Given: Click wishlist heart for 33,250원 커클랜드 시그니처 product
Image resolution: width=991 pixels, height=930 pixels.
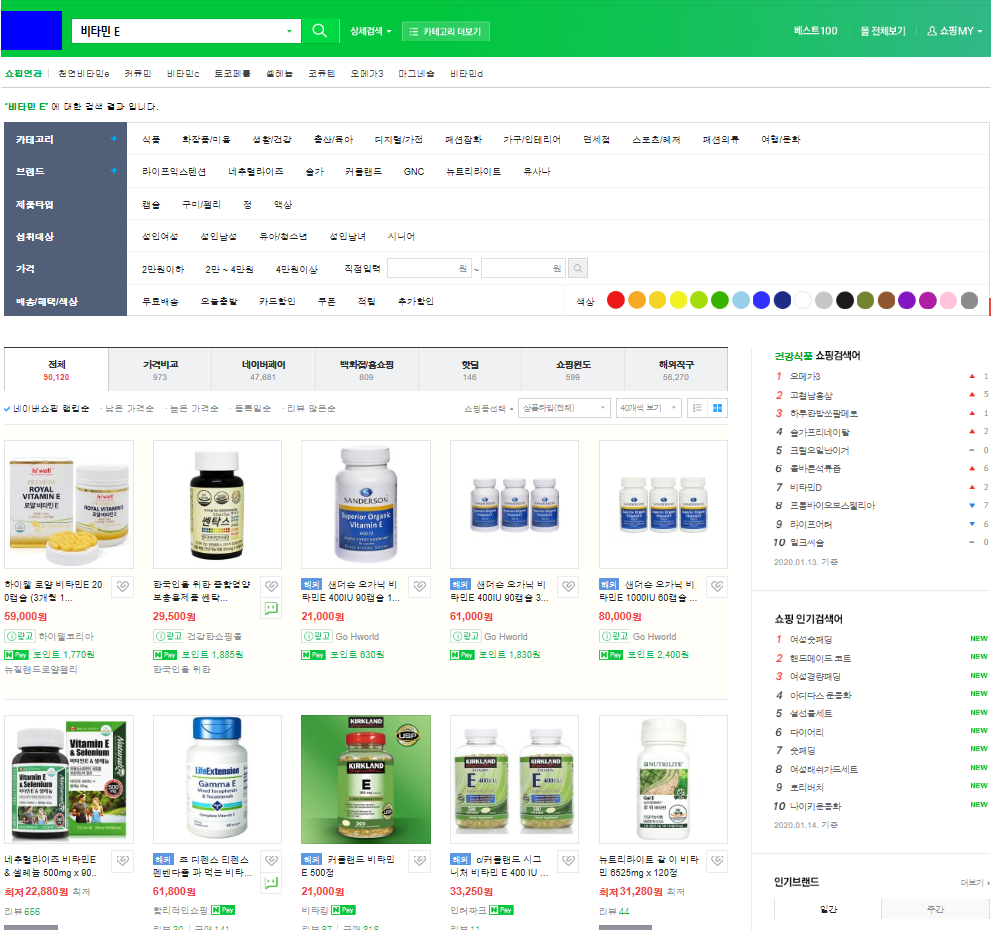Looking at the screenshot, I should [x=569, y=861].
